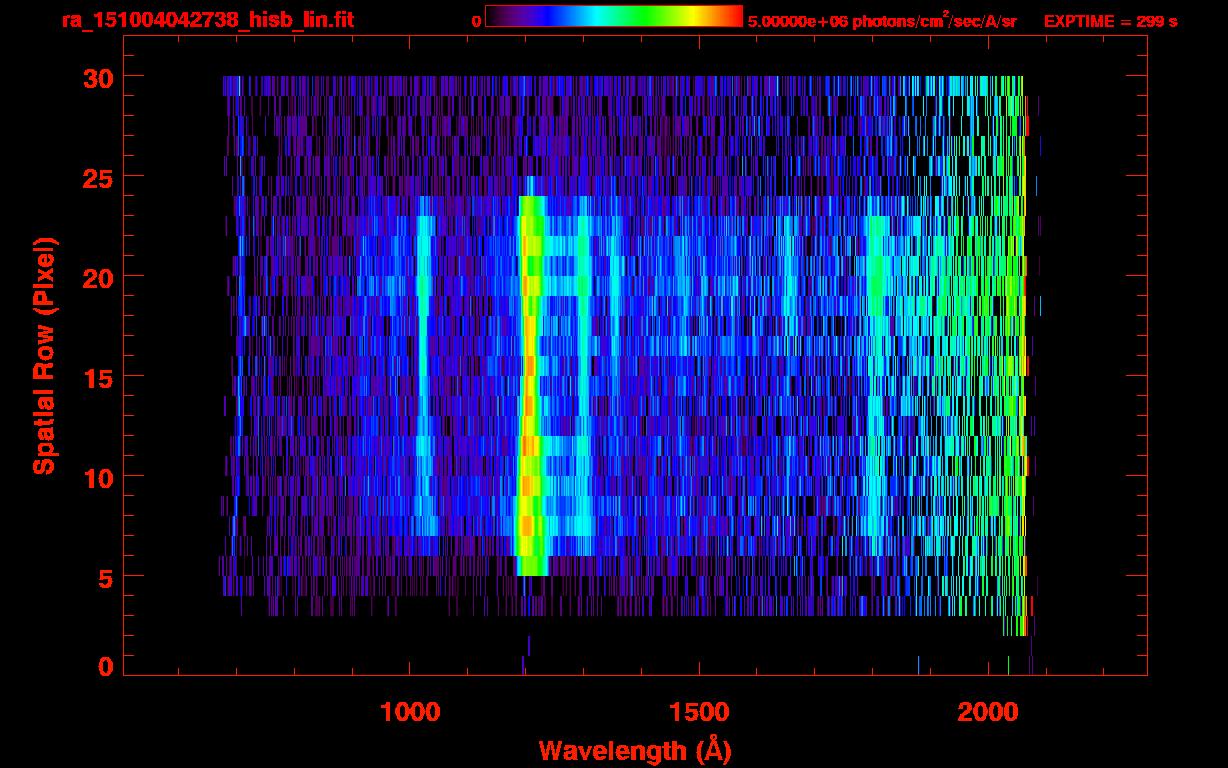Select the red end of the color bar
The height and width of the screenshot is (768, 1228).
732,16
